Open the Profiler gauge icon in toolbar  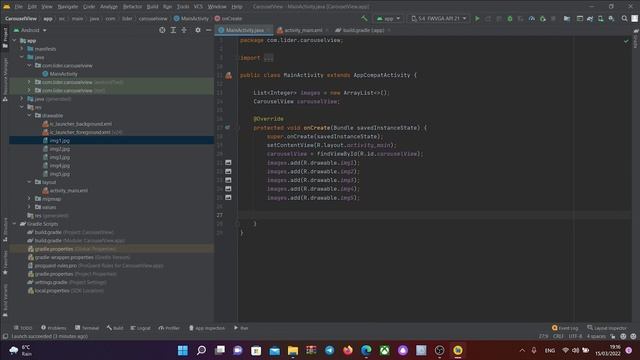click(x=531, y=18)
